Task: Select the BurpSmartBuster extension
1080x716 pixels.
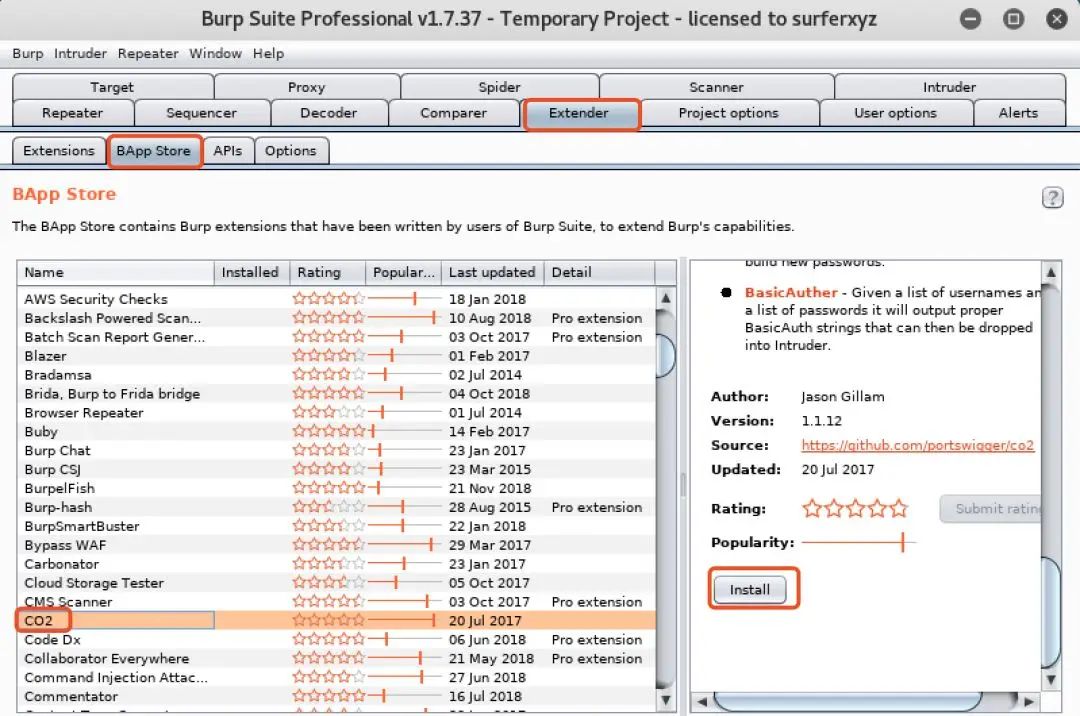Action: pos(336,526)
